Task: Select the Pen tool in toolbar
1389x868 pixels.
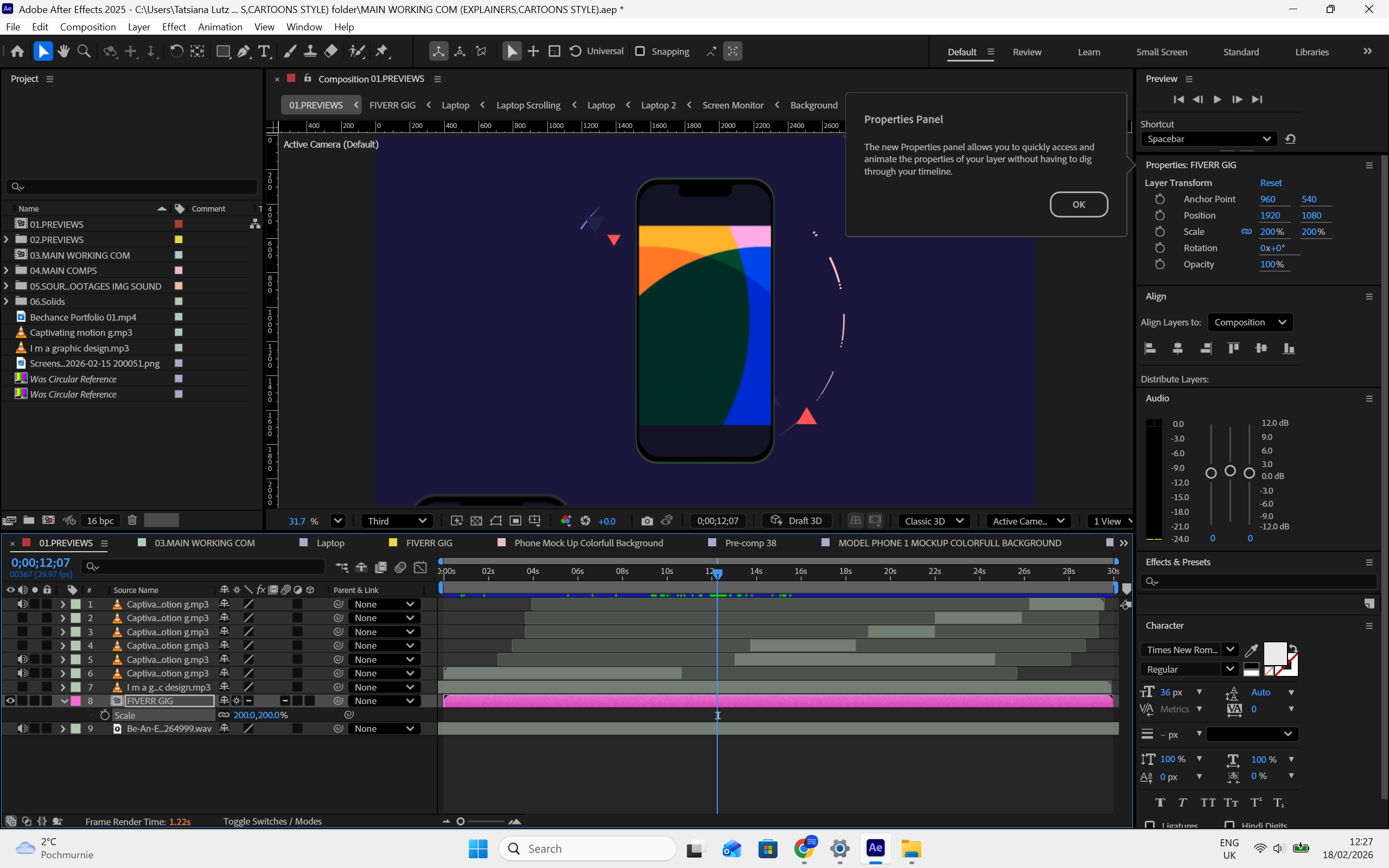Action: click(x=243, y=52)
